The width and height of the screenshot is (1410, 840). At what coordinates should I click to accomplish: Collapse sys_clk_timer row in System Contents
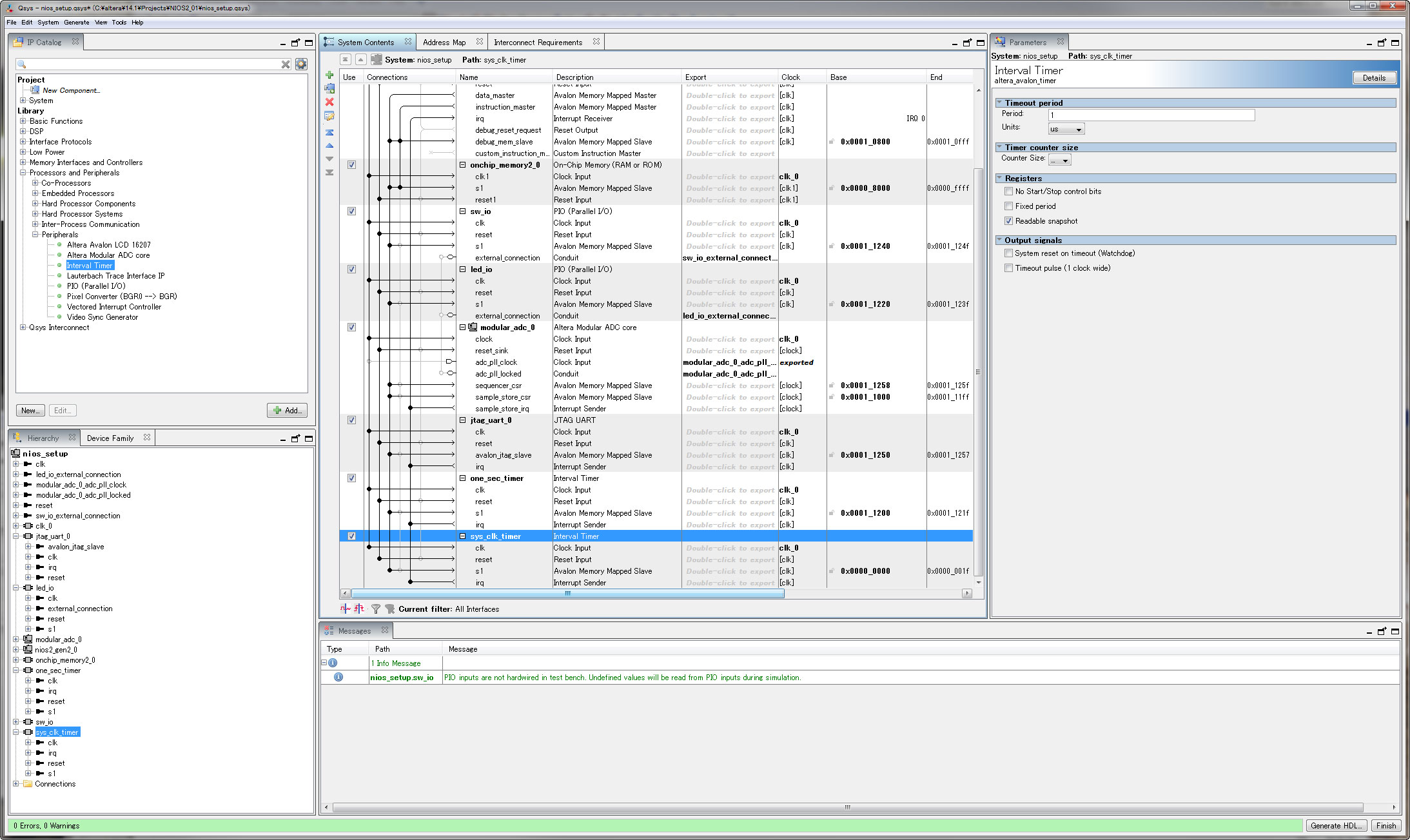point(463,536)
